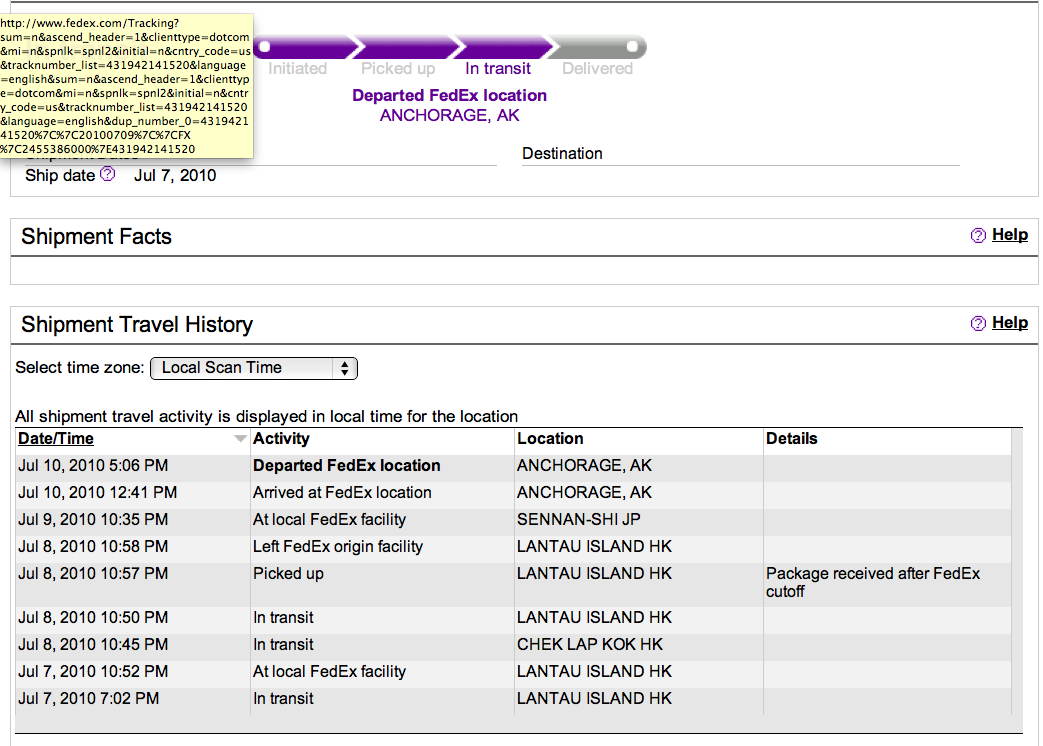Select 'Departed FedEx location' activity cell
The height and width of the screenshot is (746, 1043).
tap(347, 466)
